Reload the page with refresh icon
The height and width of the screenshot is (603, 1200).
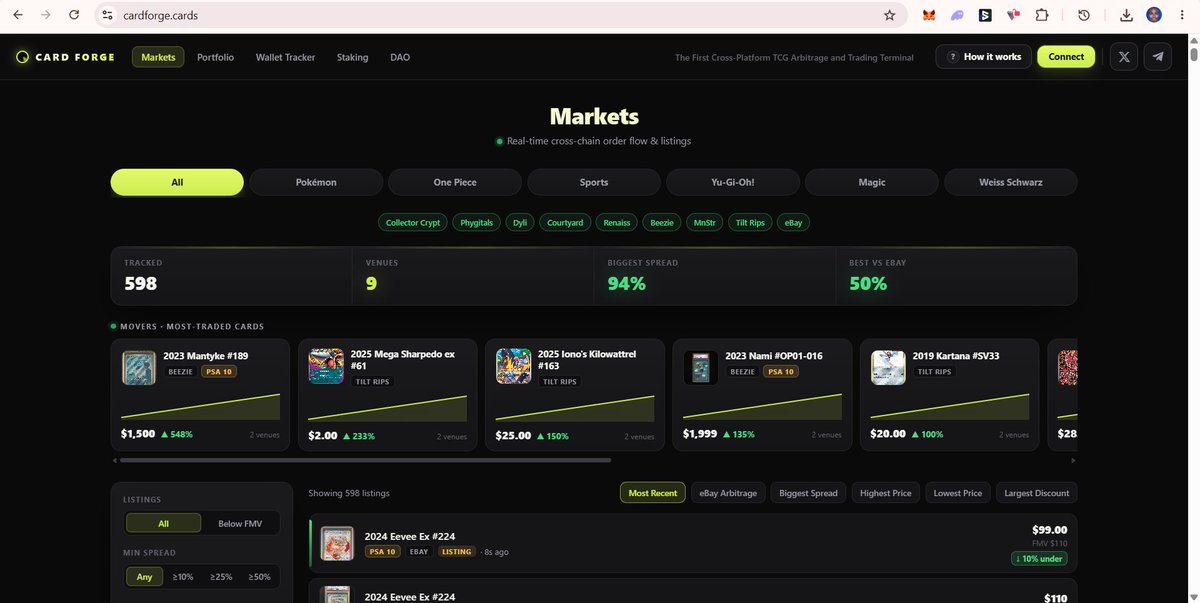point(74,15)
